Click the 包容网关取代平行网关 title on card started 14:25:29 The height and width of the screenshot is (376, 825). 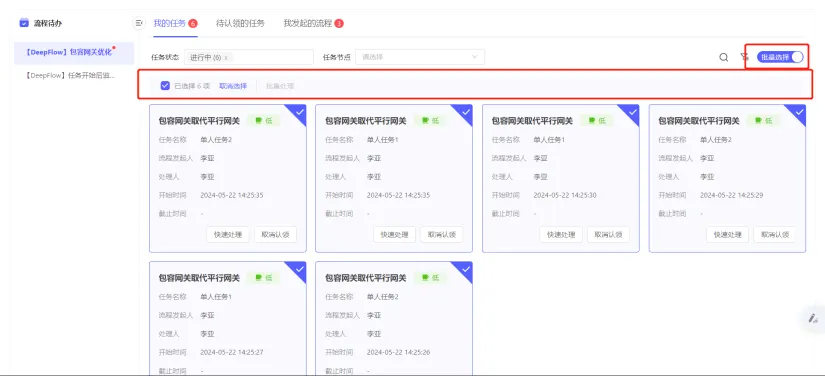click(699, 120)
